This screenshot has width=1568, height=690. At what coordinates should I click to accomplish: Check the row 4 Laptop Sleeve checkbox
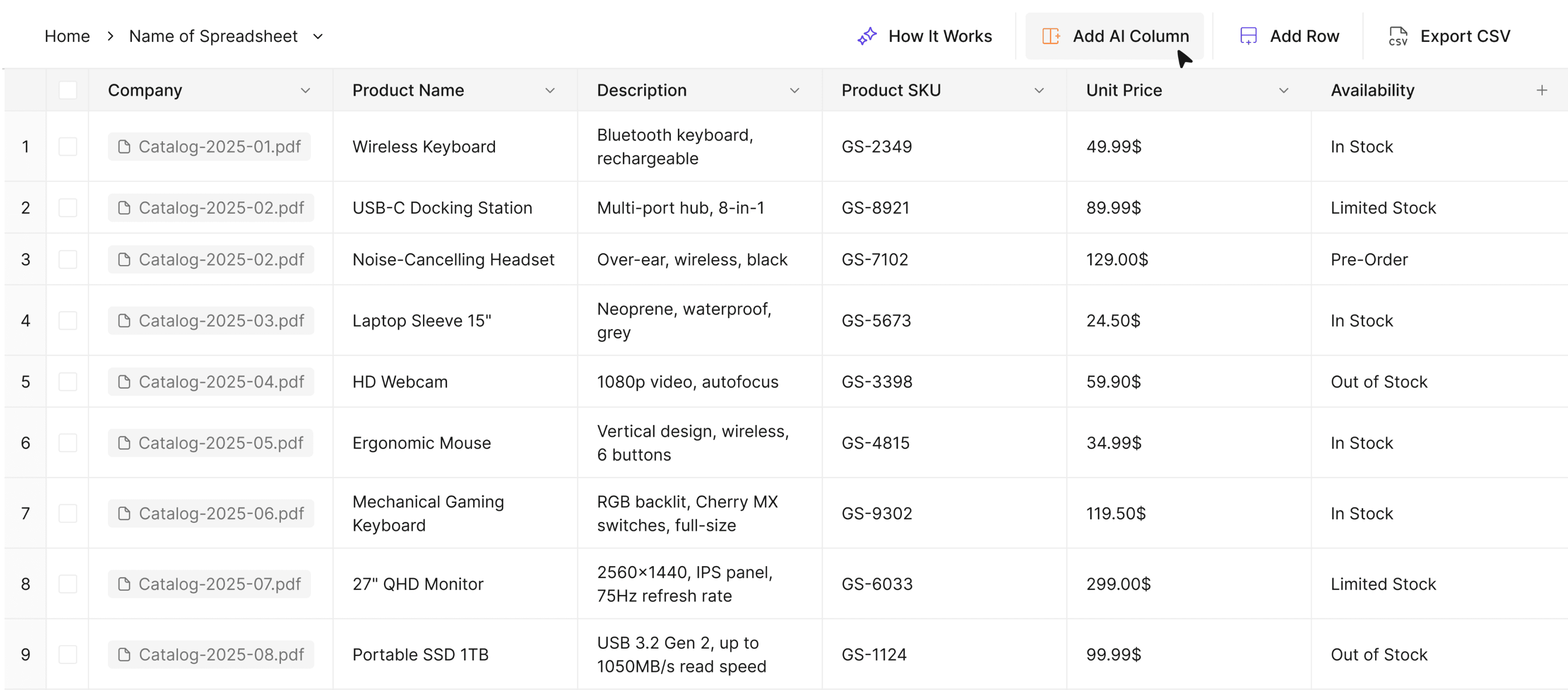coord(67,321)
